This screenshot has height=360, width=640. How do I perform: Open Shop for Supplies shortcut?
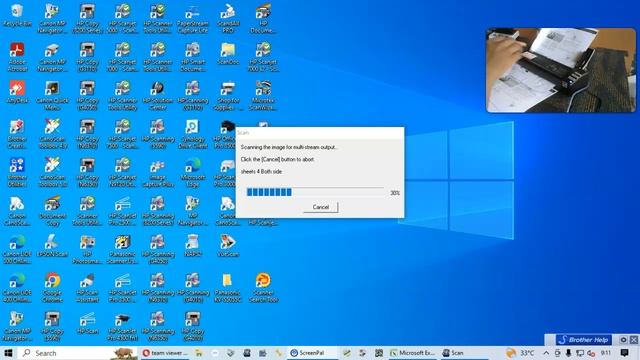(228, 95)
